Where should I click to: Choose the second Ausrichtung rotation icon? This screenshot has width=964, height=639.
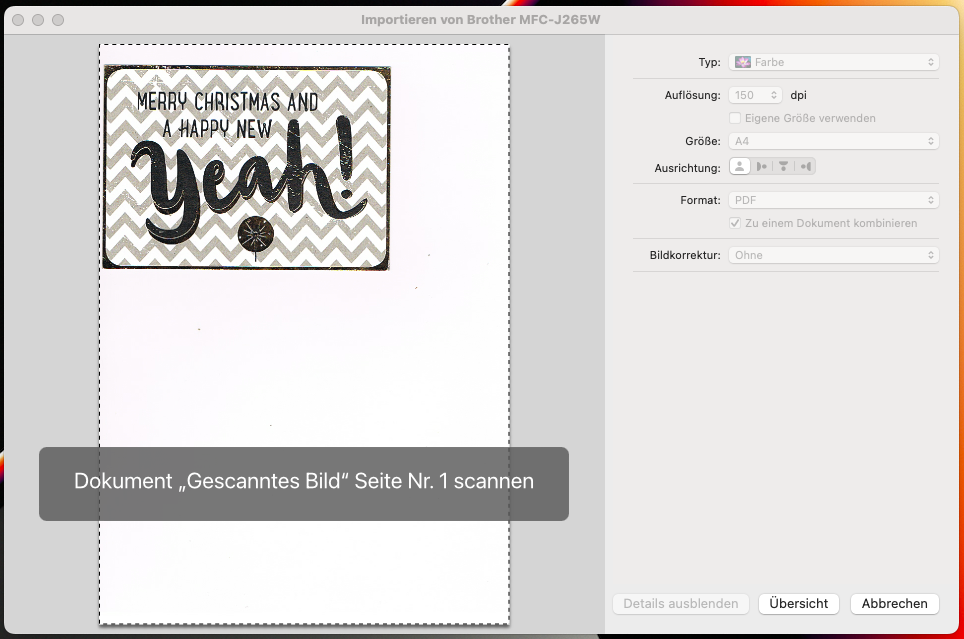[x=762, y=166]
